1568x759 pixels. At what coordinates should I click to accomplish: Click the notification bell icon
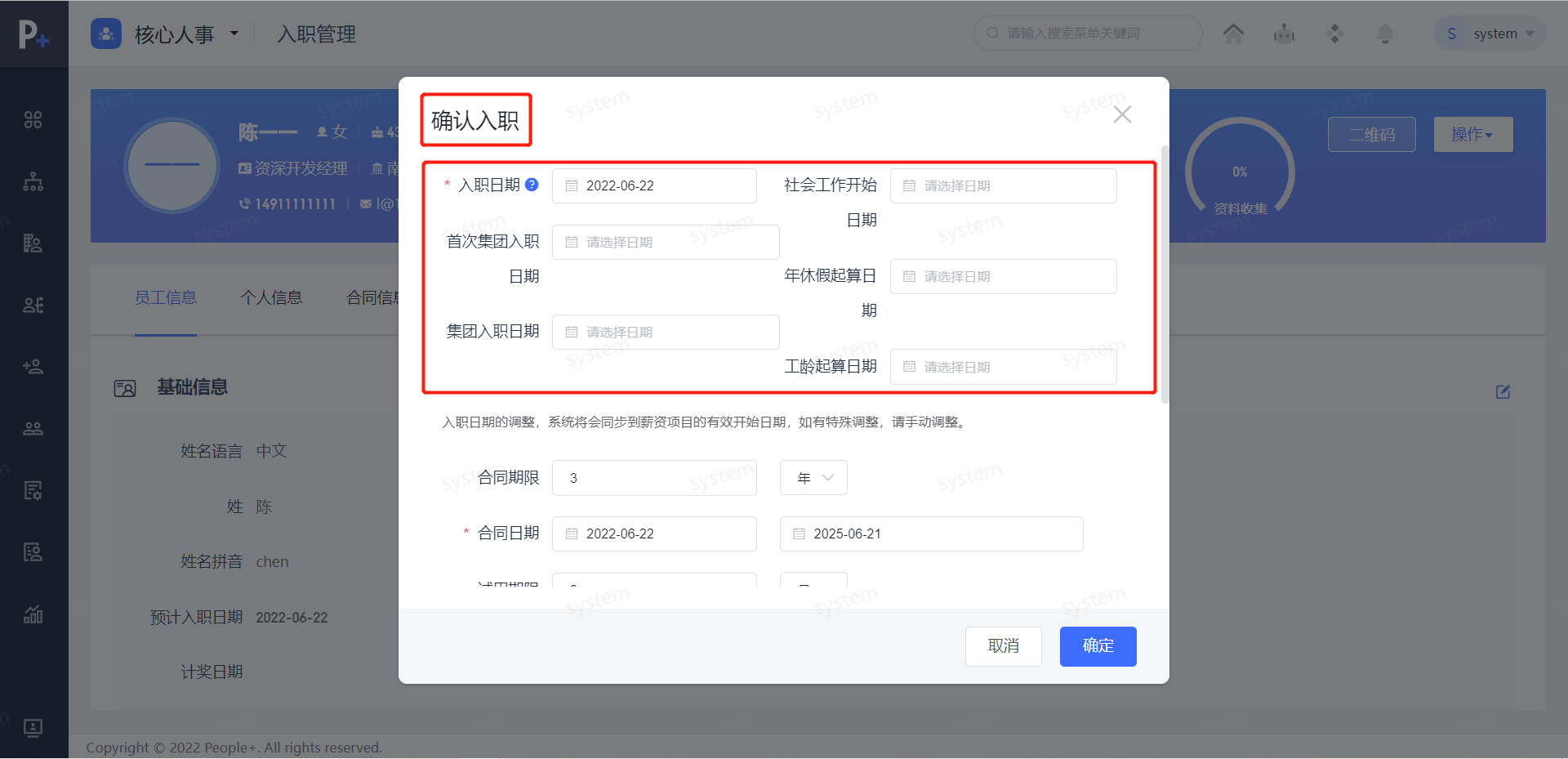click(1384, 33)
